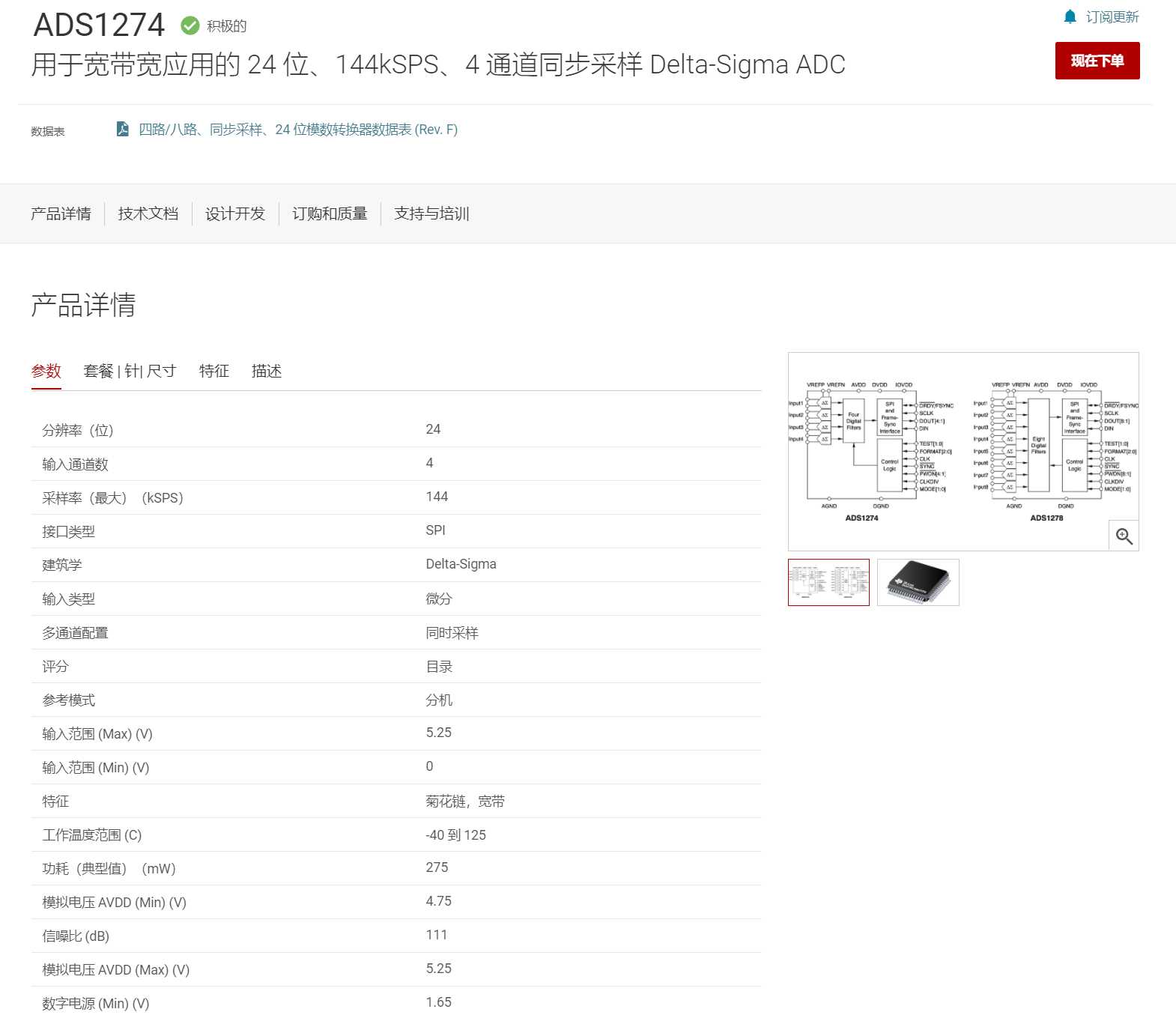Click the 微分 input type value
This screenshot has height=1024, width=1176.
pyautogui.click(x=439, y=599)
